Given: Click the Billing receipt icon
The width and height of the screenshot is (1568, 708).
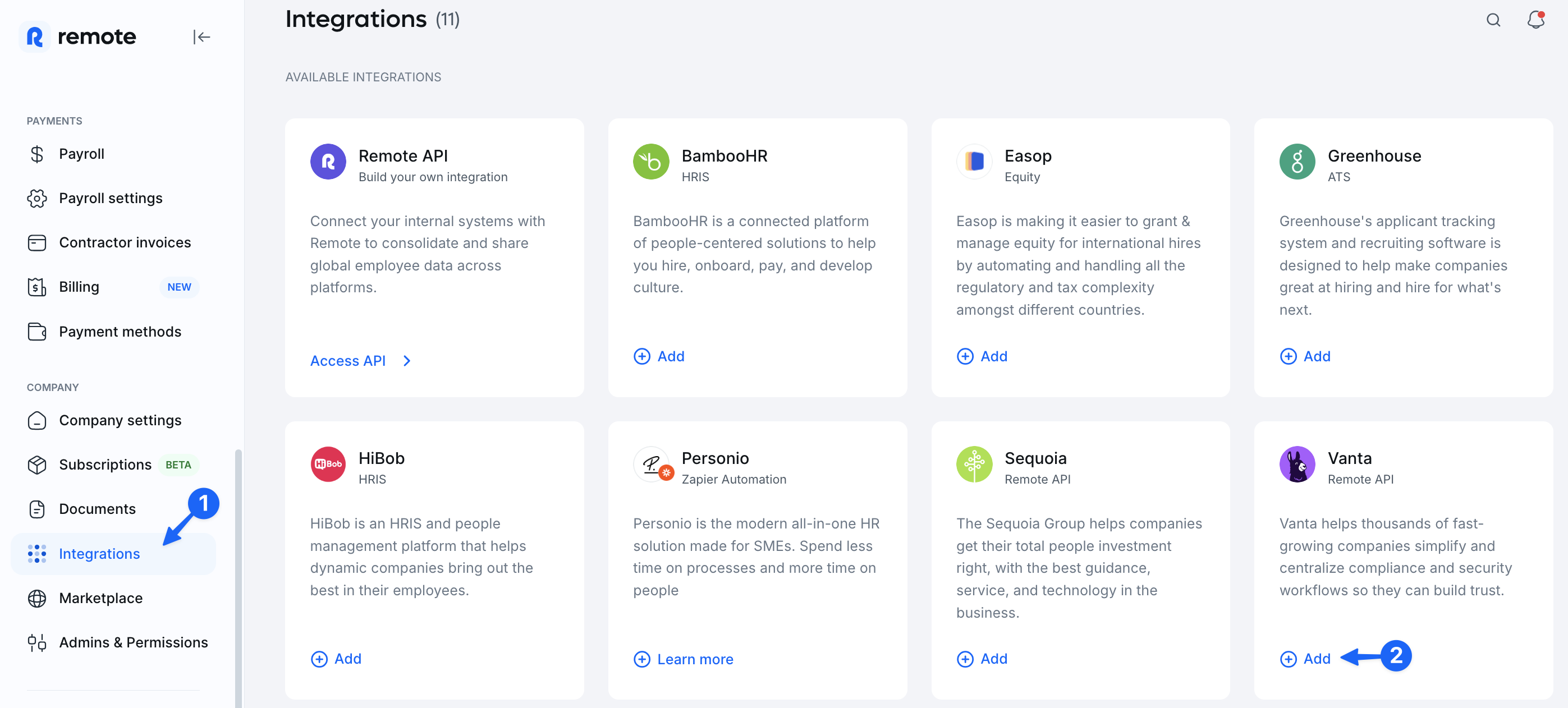Looking at the screenshot, I should (37, 287).
